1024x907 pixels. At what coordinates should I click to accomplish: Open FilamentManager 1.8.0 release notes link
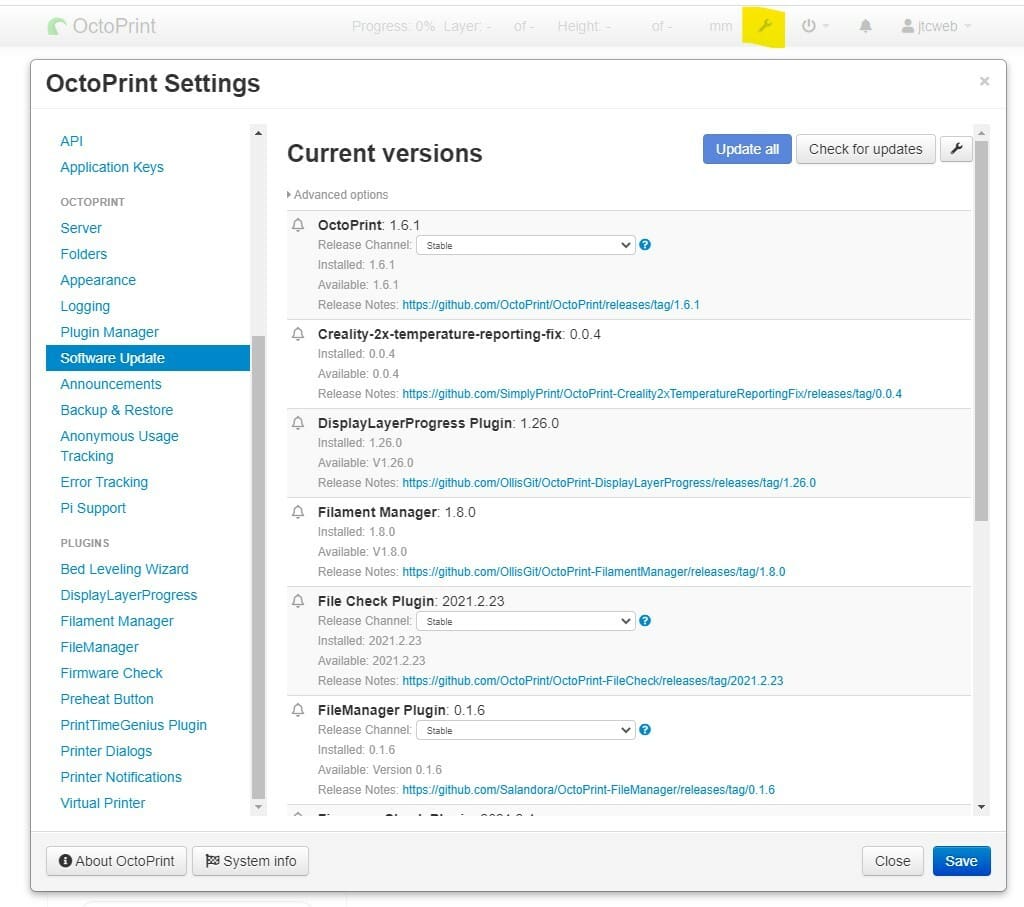tap(594, 572)
